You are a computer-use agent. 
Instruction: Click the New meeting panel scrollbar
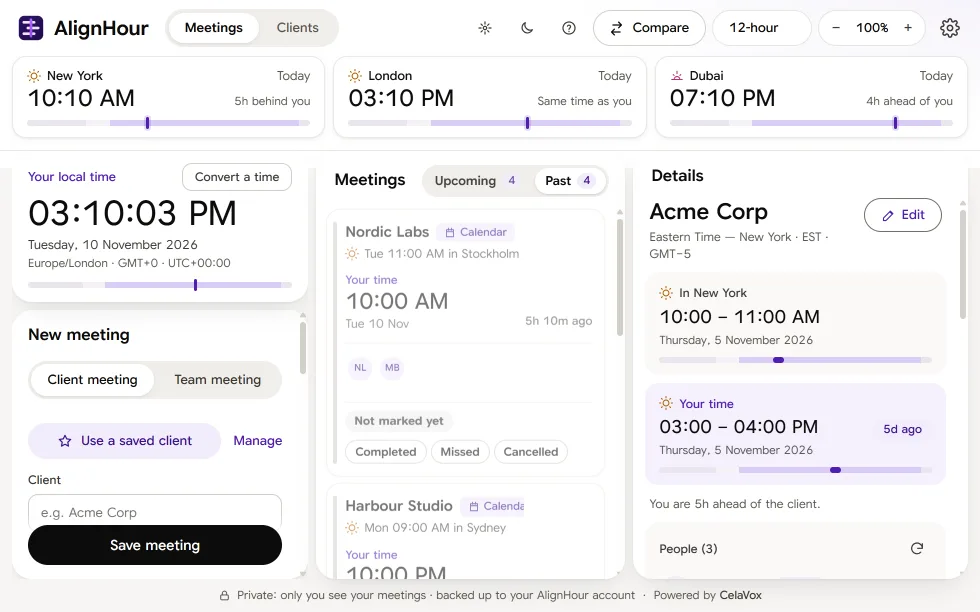302,347
